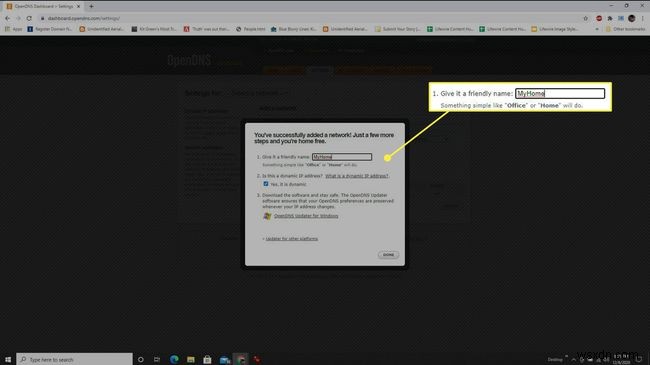650x365 pixels.
Task: Open the Extensions puzzle-piece menu
Action: coord(610,18)
